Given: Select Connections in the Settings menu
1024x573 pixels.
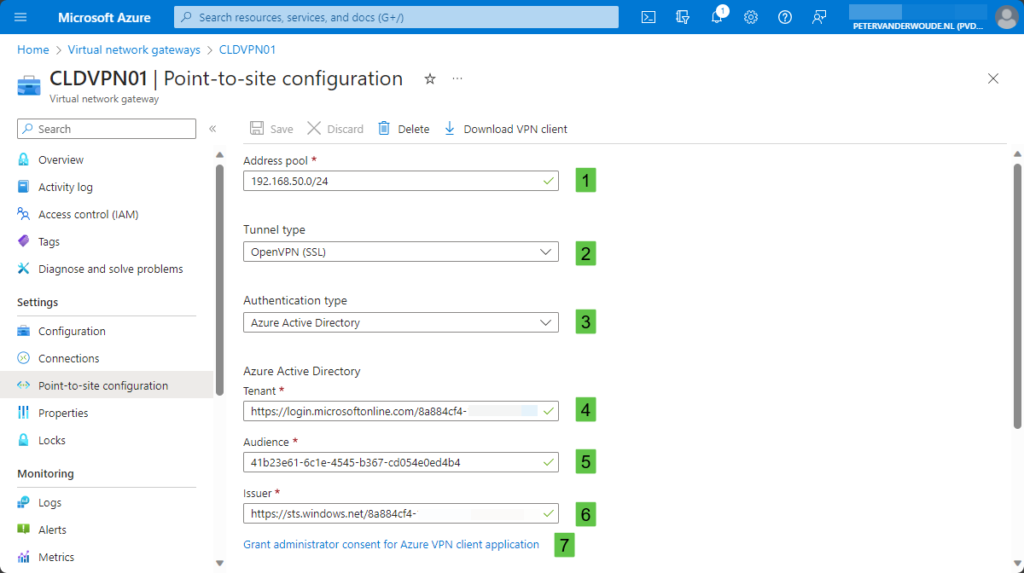Looking at the screenshot, I should pyautogui.click(x=68, y=358).
